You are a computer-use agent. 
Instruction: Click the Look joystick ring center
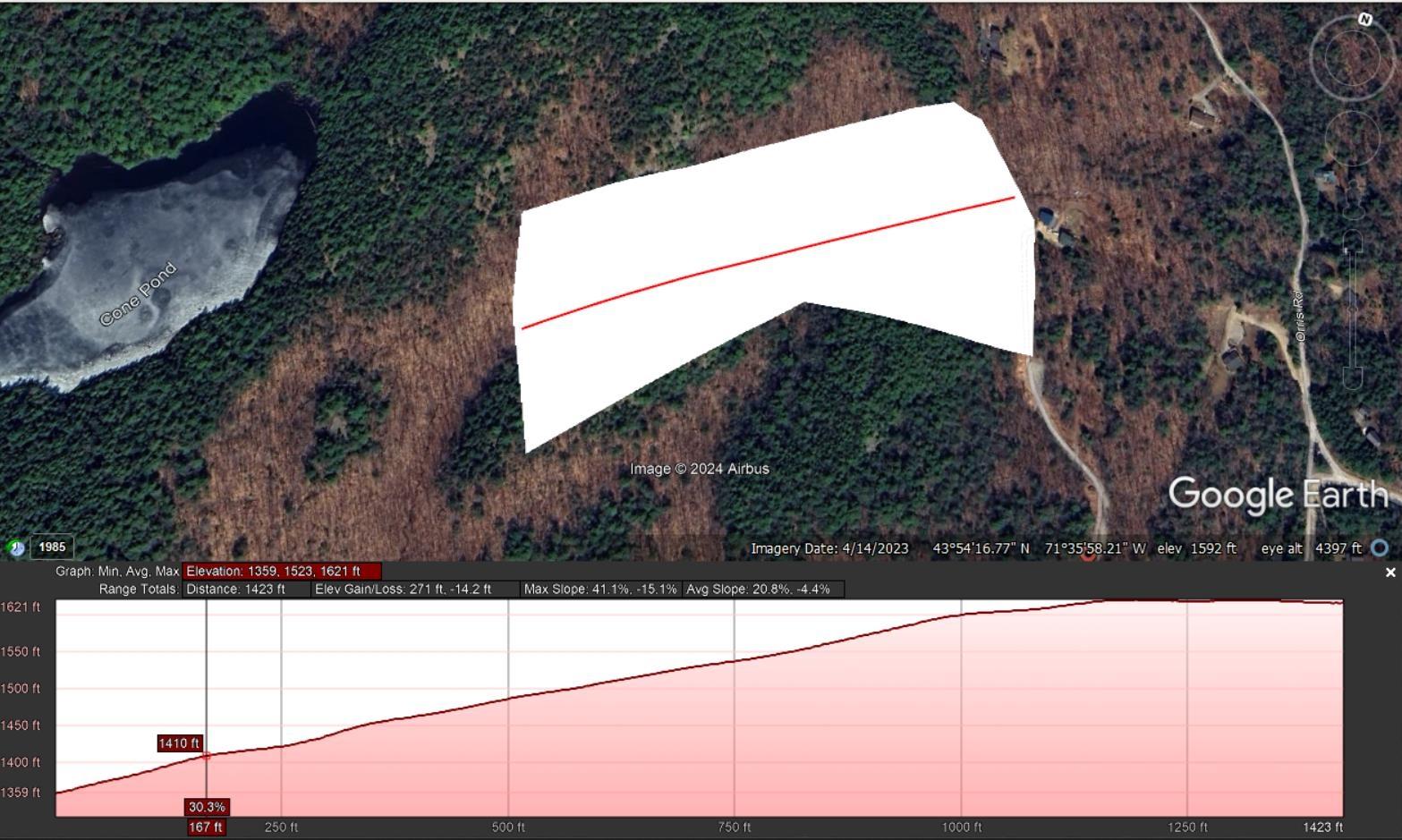[x=1354, y=56]
